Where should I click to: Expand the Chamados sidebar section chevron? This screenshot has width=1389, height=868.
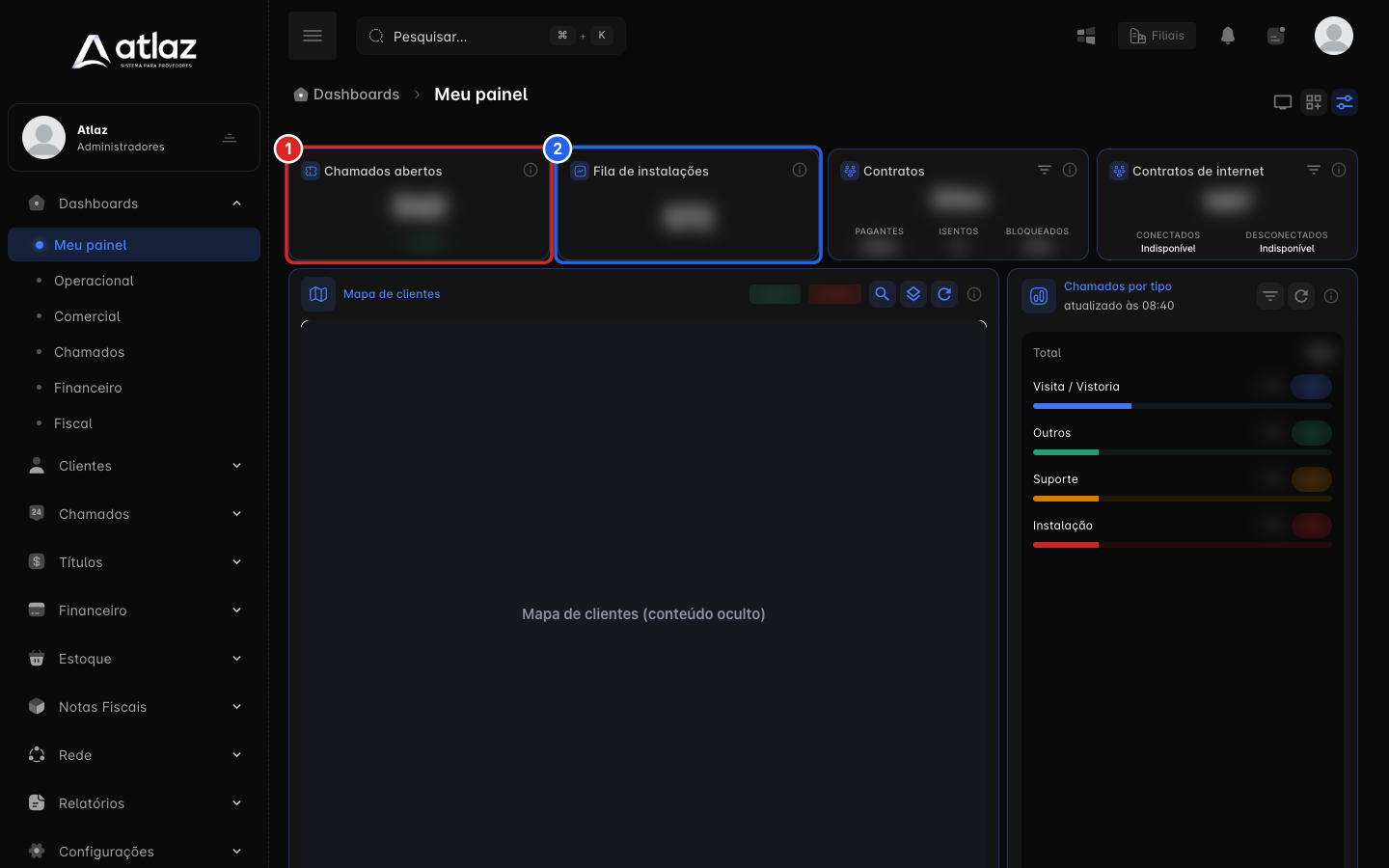click(x=237, y=514)
